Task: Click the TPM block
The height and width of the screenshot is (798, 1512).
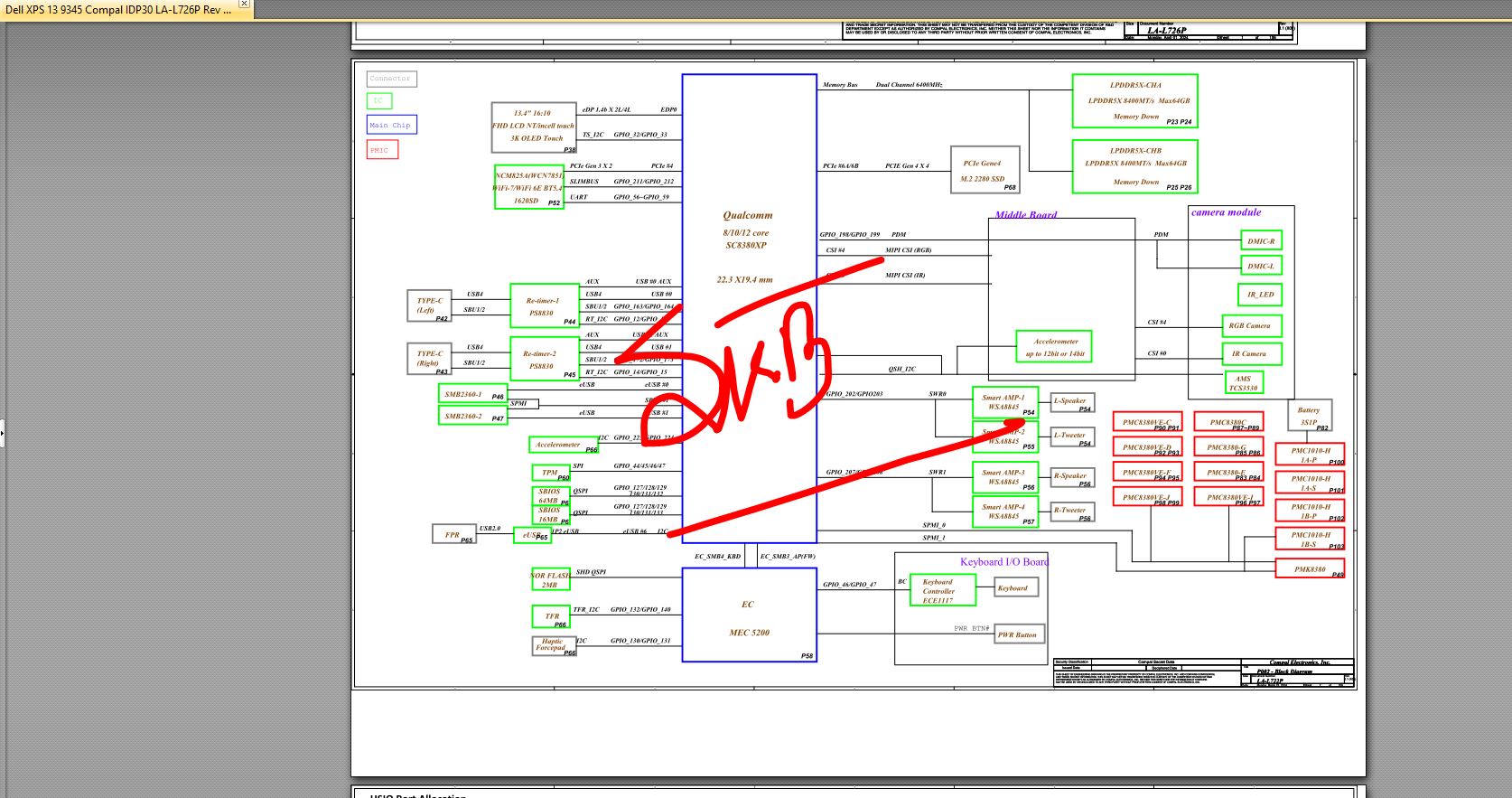Action: click(551, 473)
